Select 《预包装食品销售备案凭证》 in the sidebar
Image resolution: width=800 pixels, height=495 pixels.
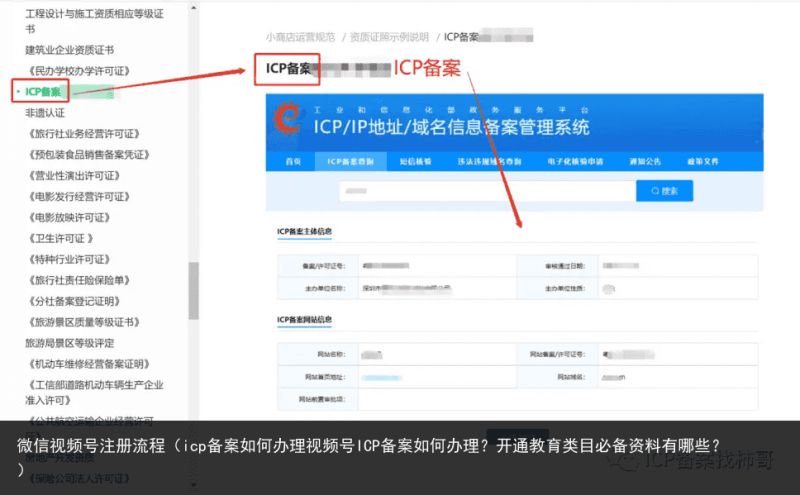(x=87, y=155)
